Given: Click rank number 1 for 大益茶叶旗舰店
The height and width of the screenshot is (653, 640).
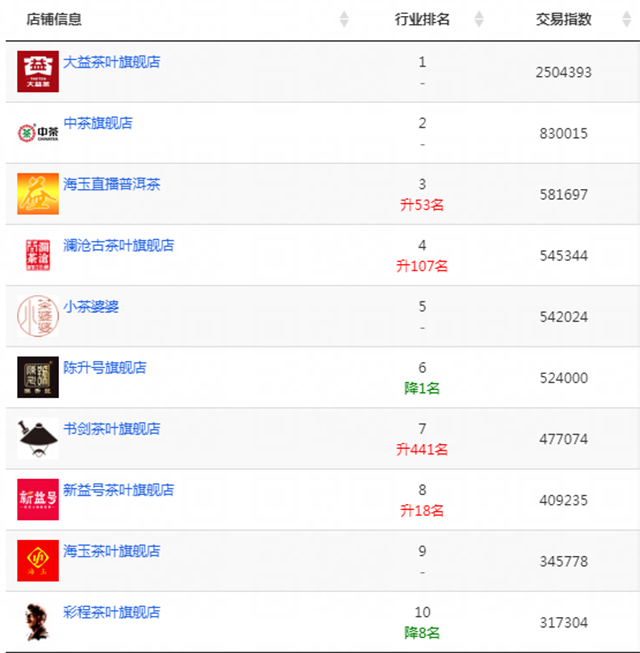Looking at the screenshot, I should coord(422,62).
